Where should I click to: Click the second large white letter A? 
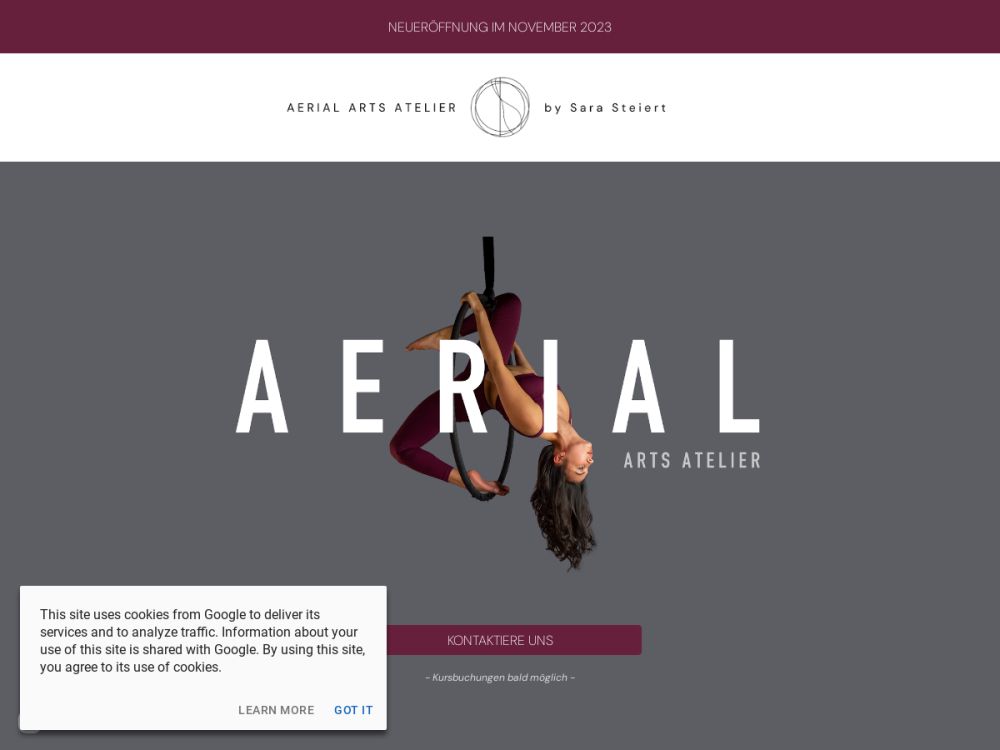coord(638,386)
